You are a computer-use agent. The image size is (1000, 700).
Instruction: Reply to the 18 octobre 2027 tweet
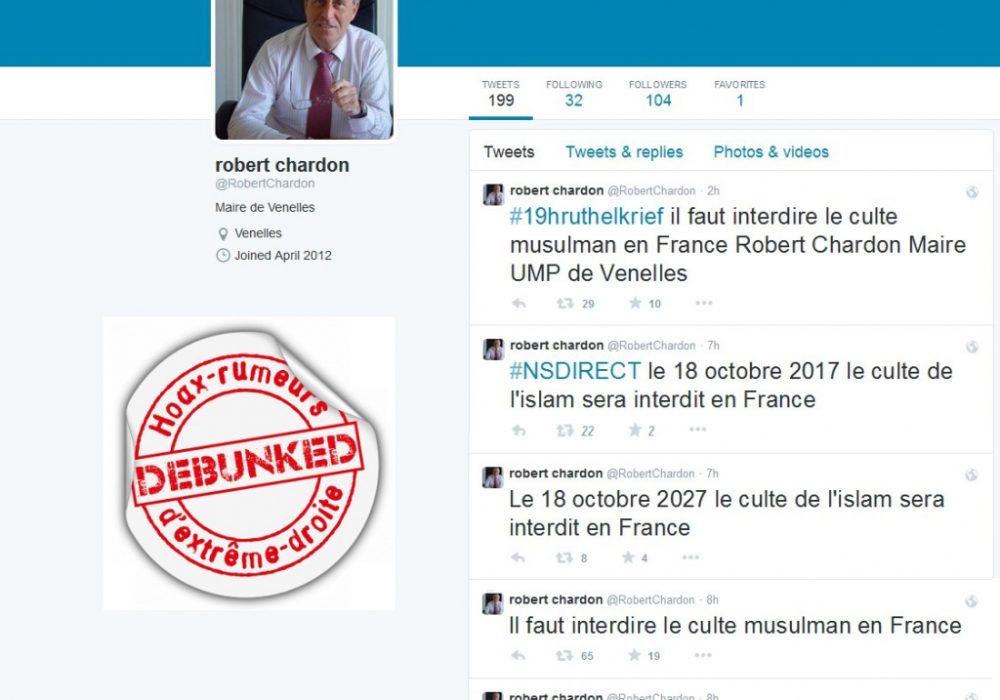coord(518,558)
